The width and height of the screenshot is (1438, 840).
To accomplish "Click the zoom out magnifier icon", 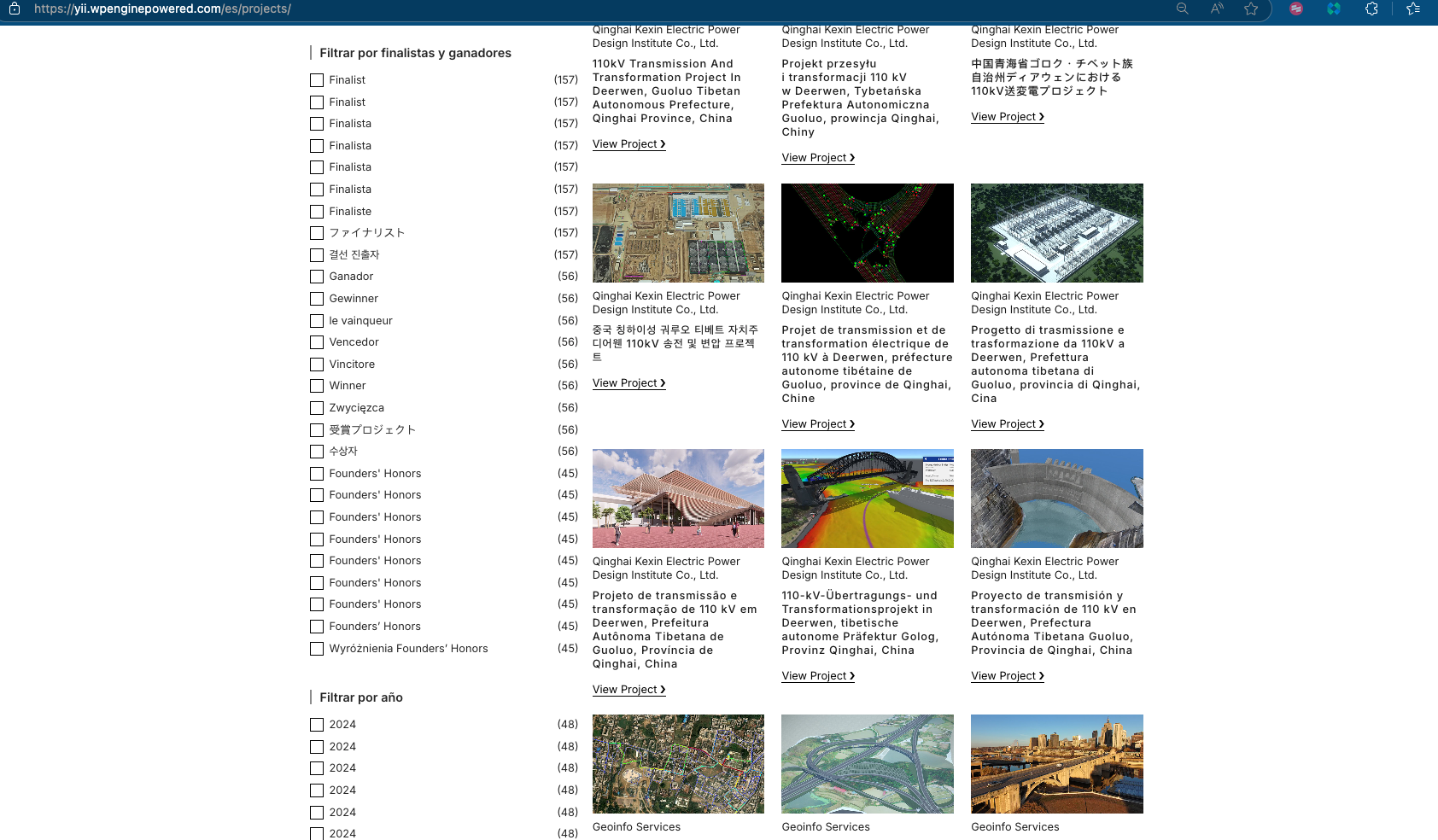I will (1183, 9).
